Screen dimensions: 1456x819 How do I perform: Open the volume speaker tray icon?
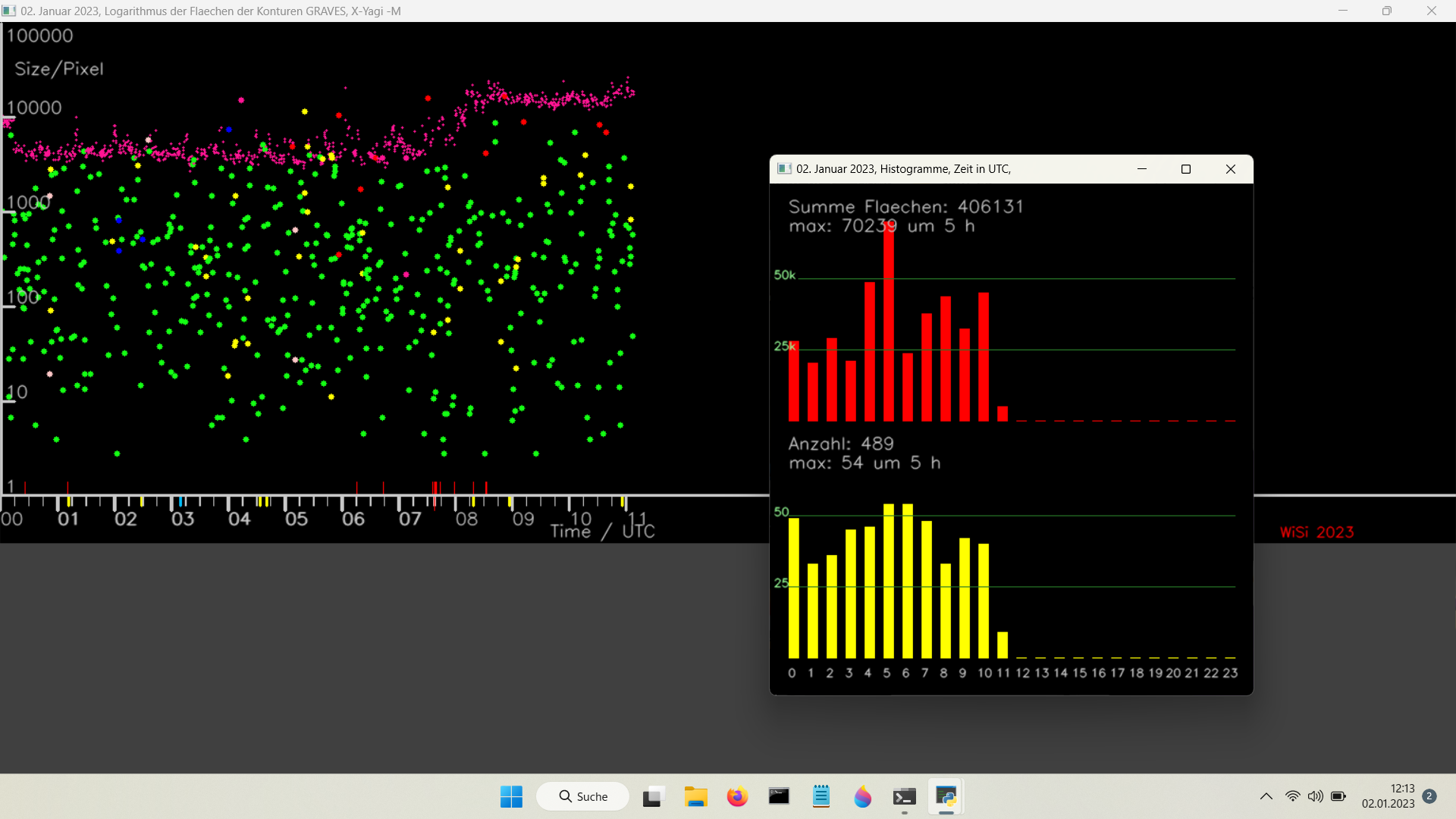[1316, 796]
